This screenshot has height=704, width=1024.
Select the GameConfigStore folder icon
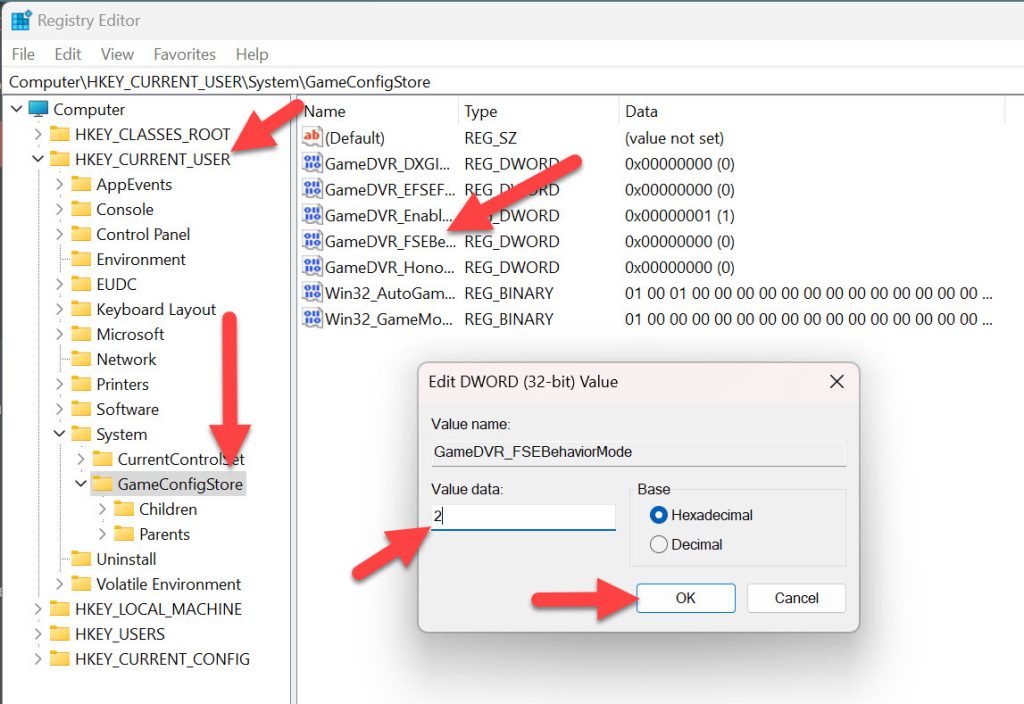tap(106, 484)
